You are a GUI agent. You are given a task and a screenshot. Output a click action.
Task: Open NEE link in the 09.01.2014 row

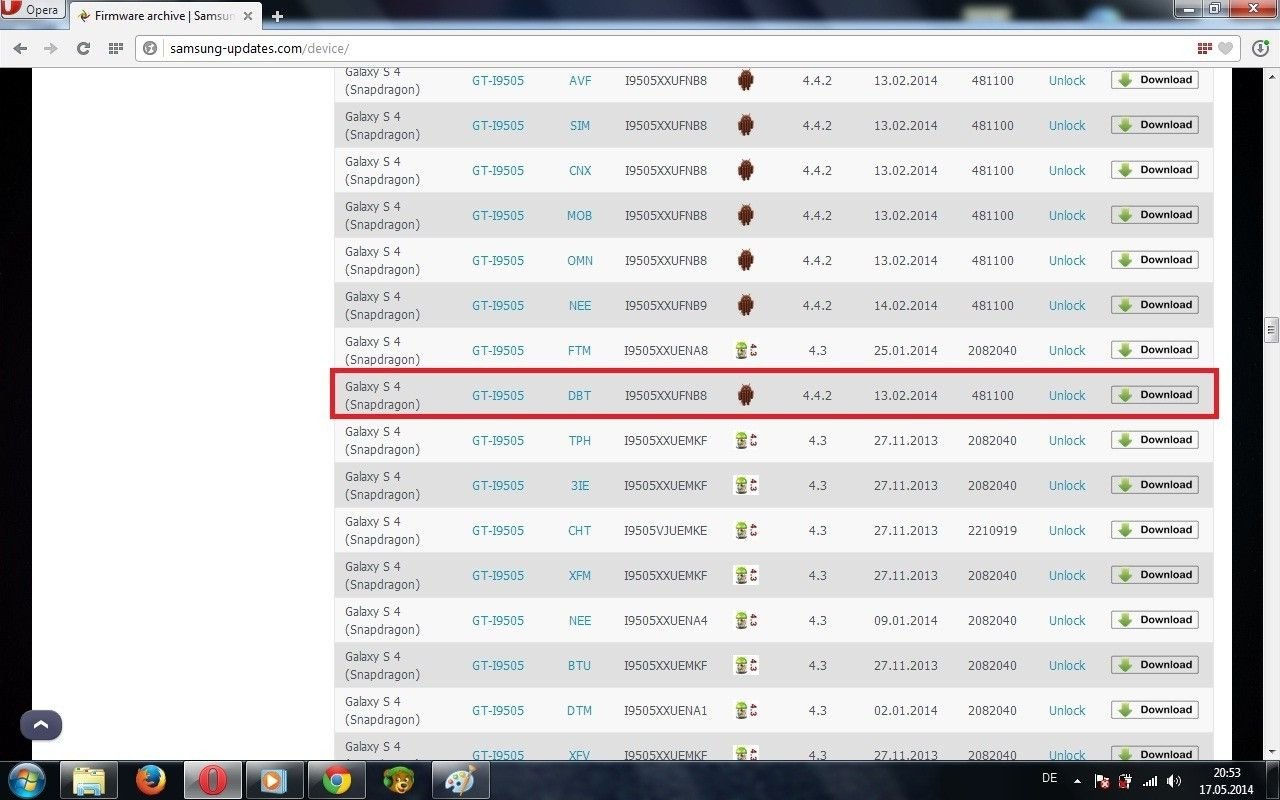[x=580, y=621]
